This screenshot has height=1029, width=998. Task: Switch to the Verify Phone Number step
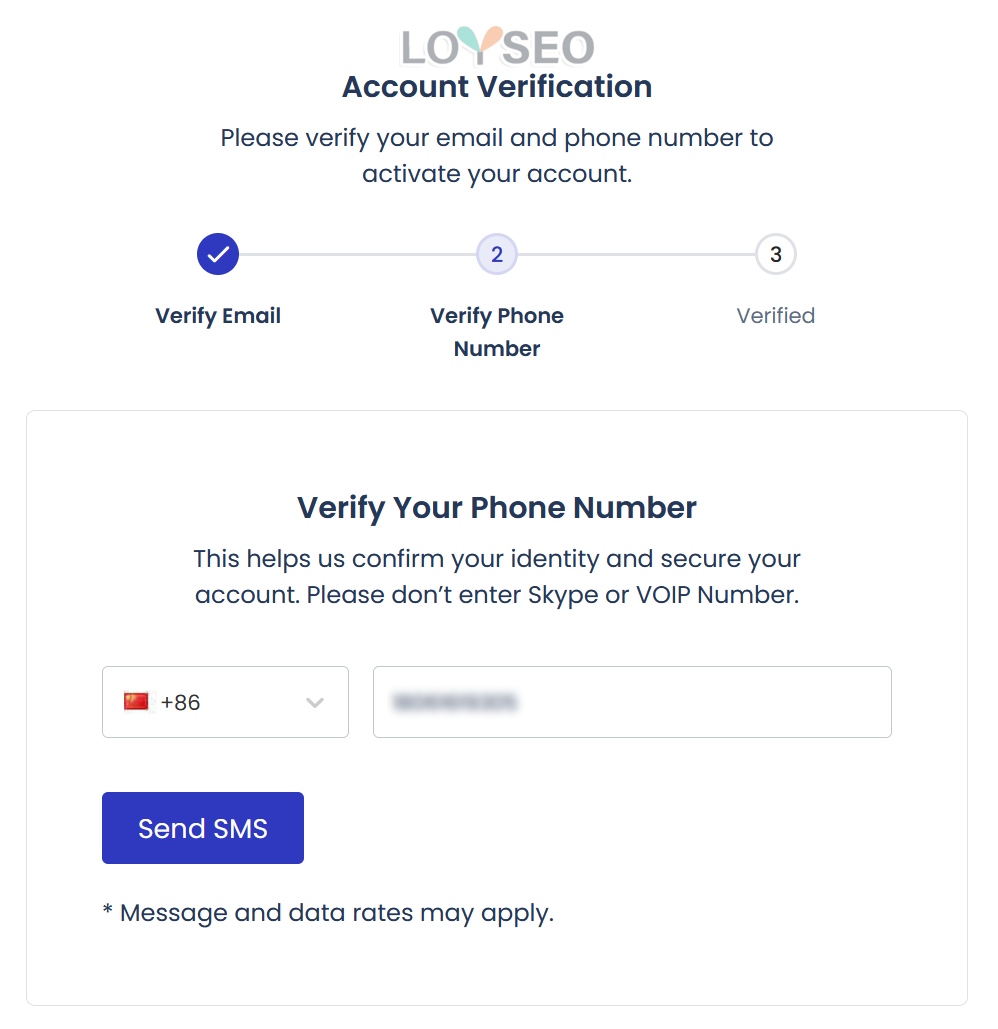coord(497,332)
